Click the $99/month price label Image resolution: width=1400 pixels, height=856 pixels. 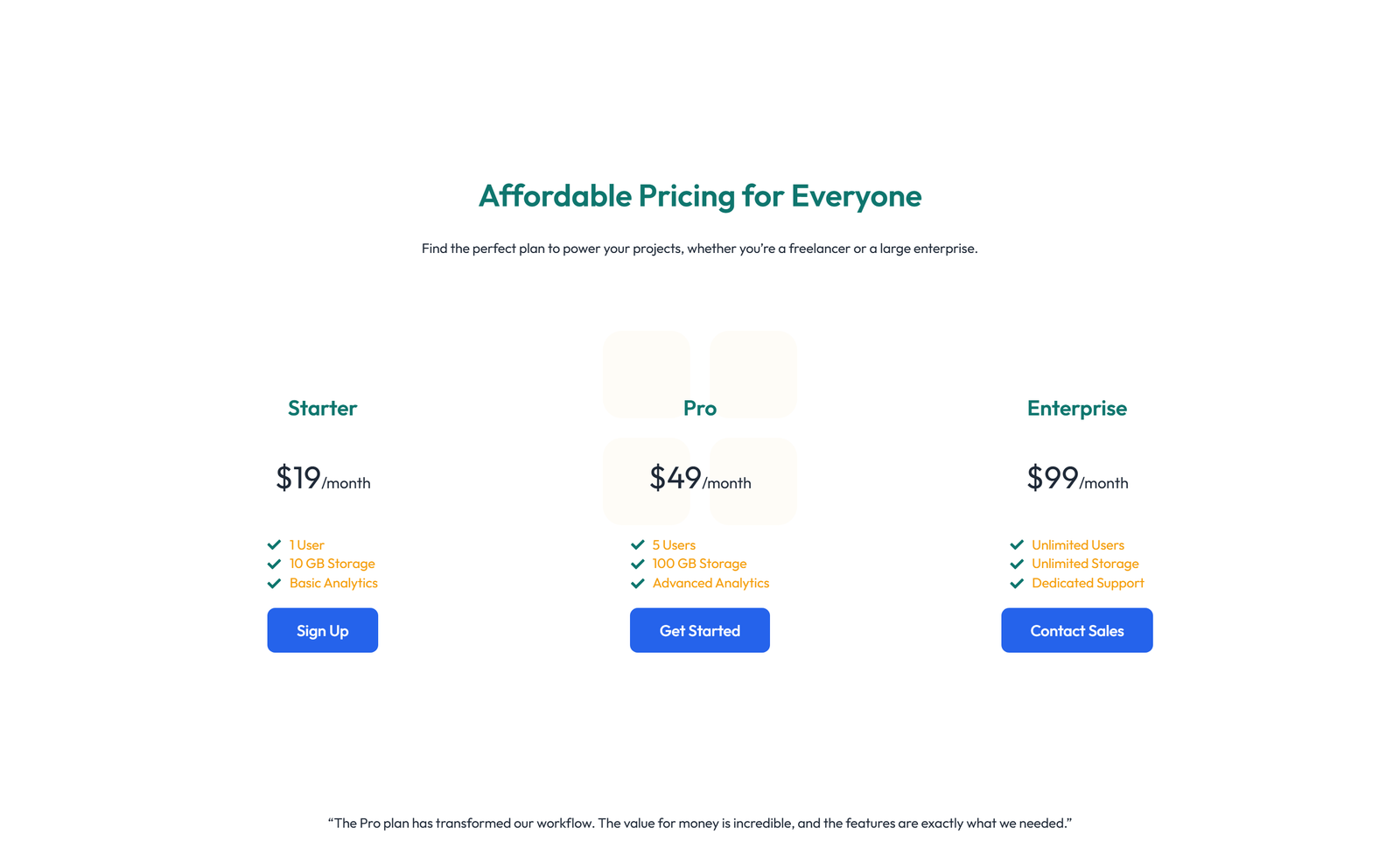point(1077,480)
